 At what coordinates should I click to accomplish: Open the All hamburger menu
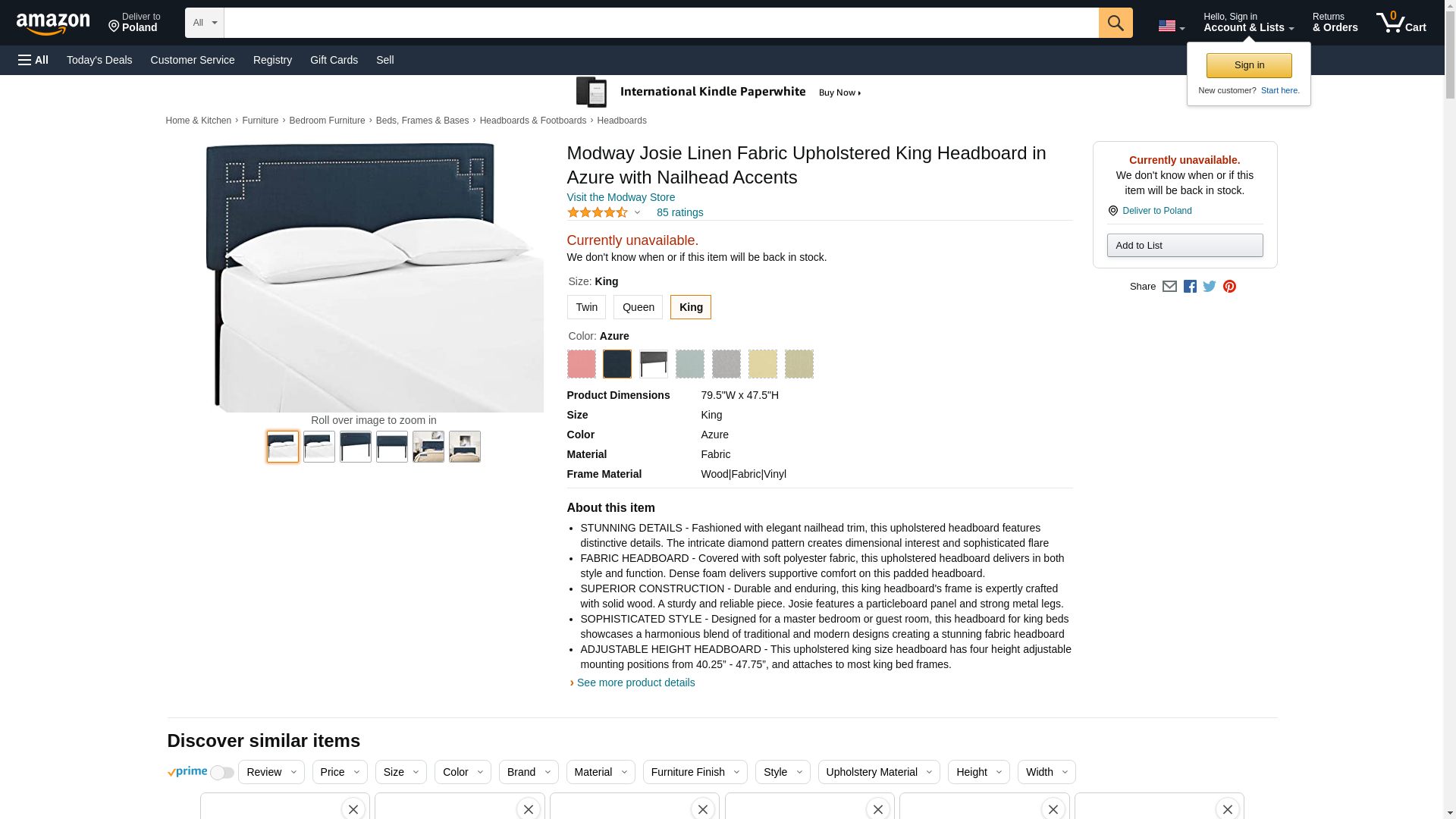coord(33,60)
